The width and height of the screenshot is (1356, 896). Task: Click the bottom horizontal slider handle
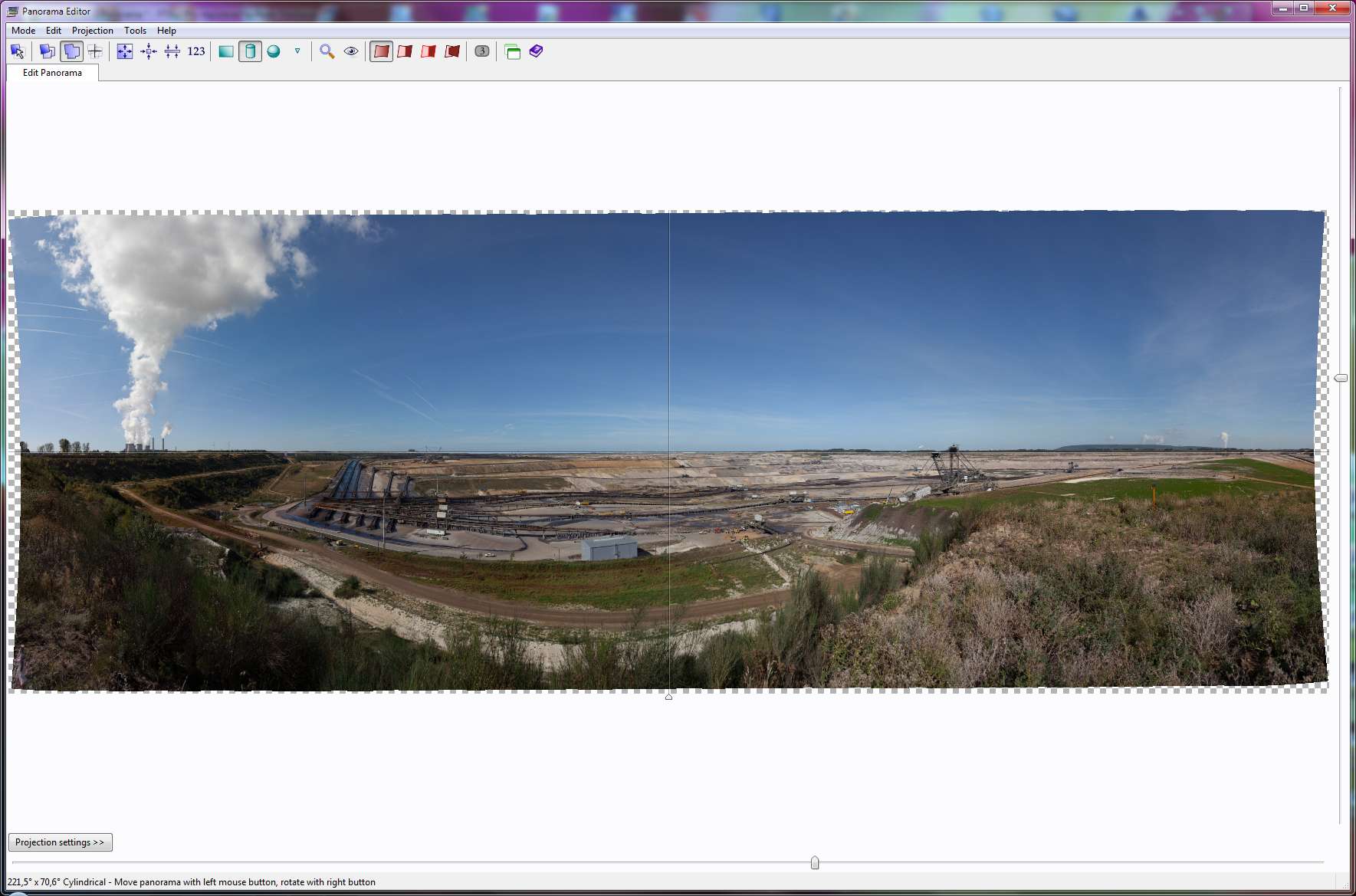[x=815, y=863]
